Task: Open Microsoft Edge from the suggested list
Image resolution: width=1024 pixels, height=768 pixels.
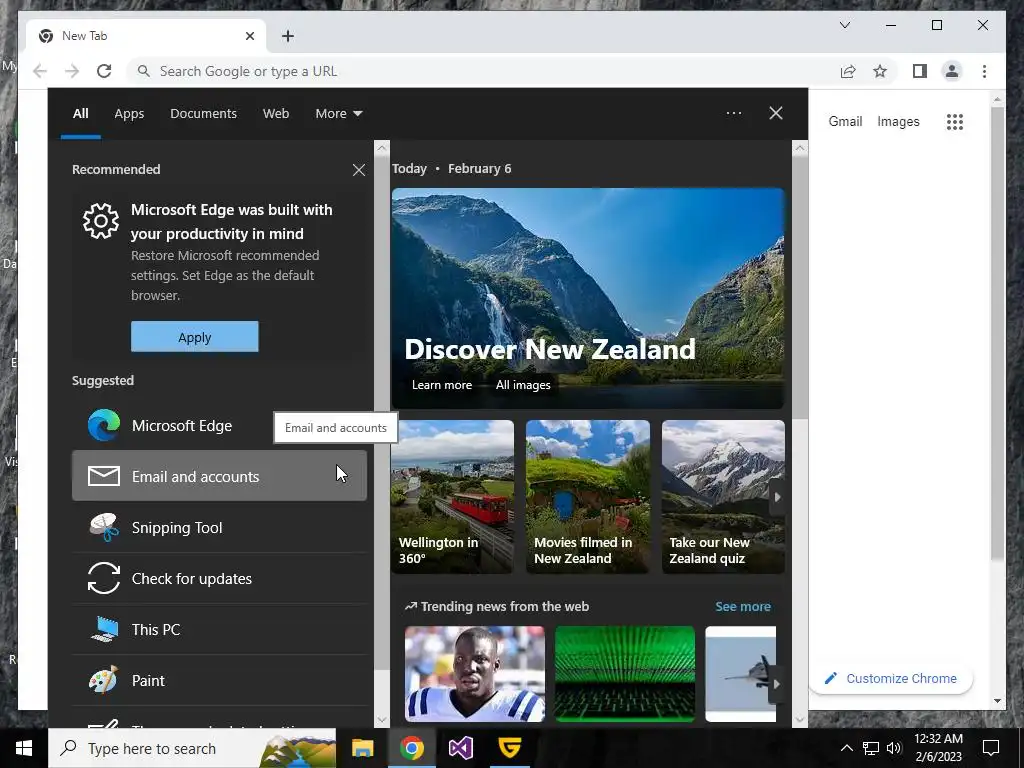Action: tap(219, 426)
